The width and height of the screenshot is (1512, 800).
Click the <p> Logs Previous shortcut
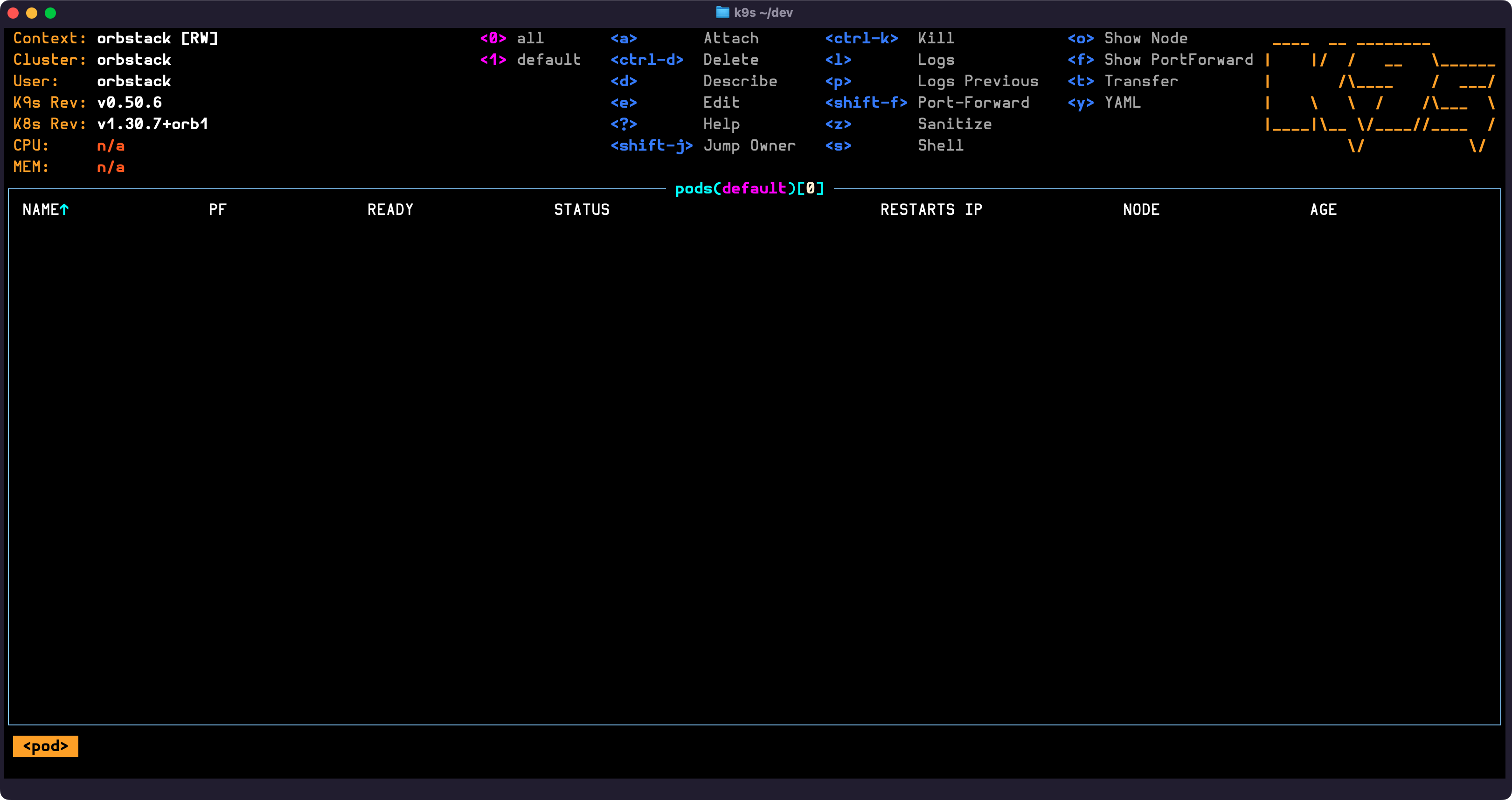pos(932,81)
